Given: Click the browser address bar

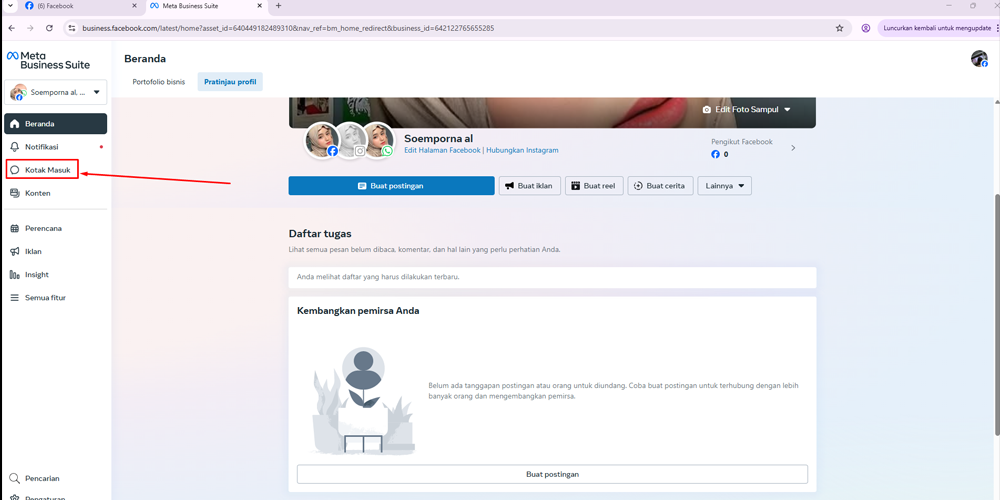Looking at the screenshot, I should (x=450, y=28).
